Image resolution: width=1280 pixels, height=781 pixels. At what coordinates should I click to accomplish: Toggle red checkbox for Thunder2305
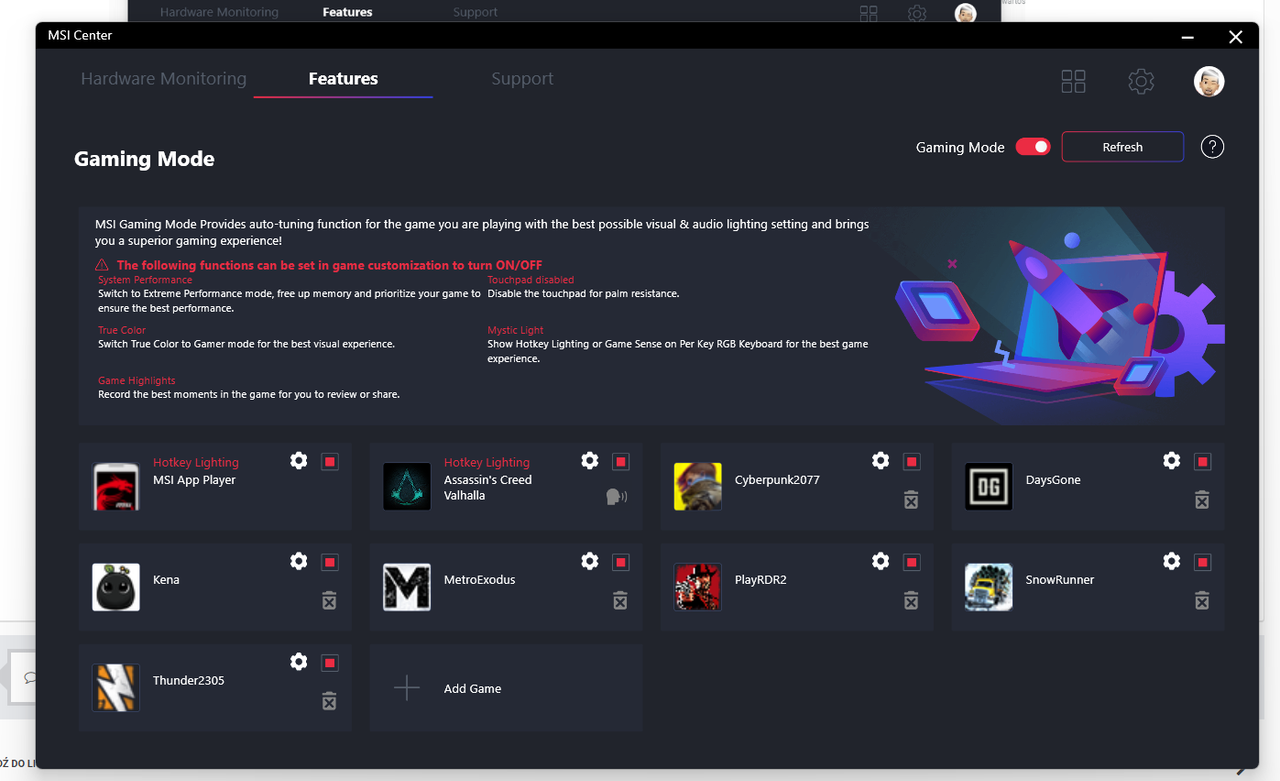(x=330, y=662)
